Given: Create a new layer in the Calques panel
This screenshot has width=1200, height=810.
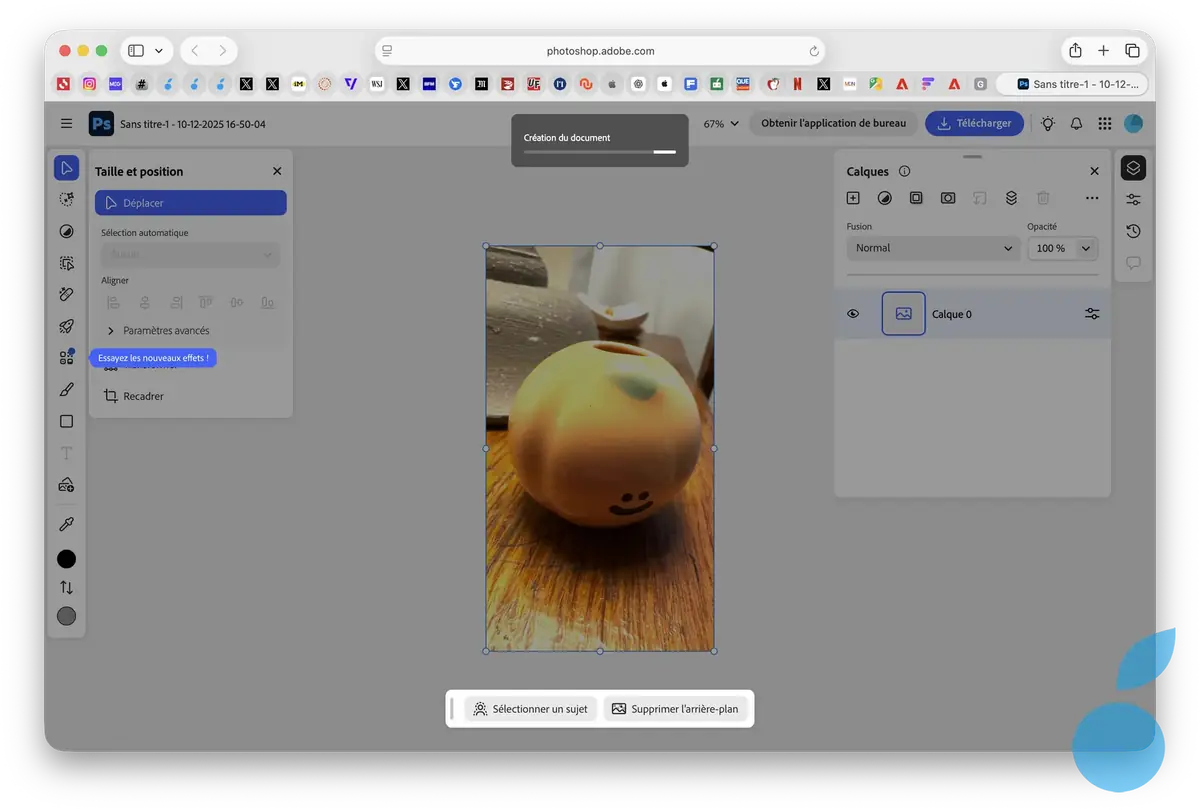Looking at the screenshot, I should 853,198.
